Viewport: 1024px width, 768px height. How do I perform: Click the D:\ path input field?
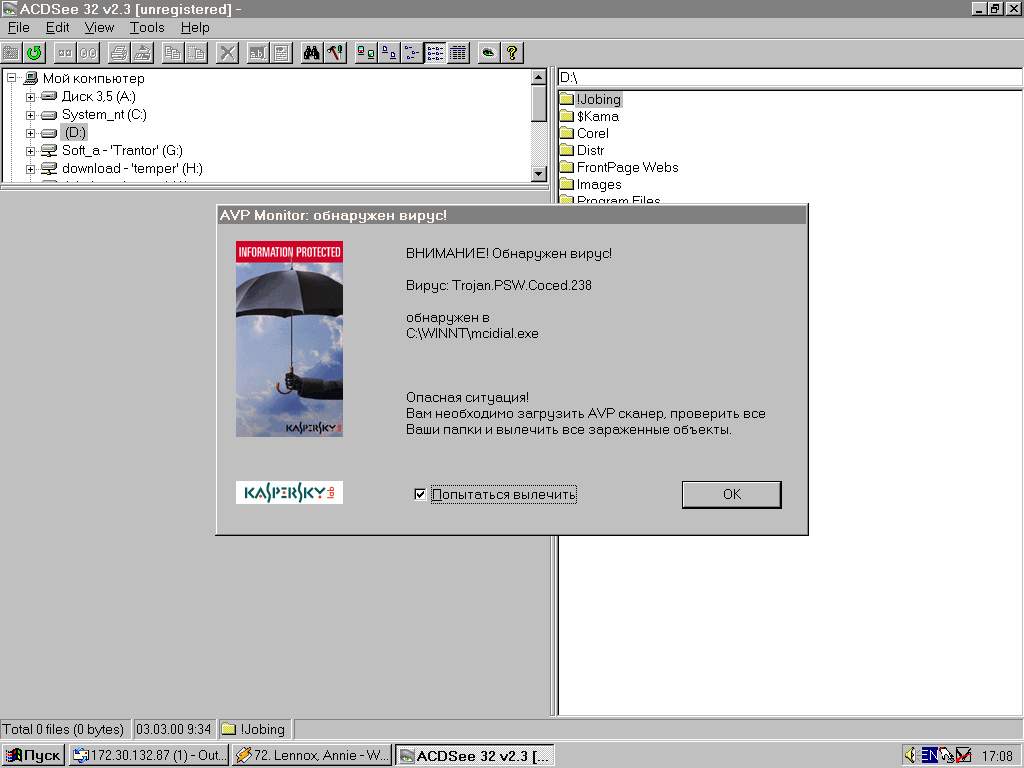tap(790, 78)
